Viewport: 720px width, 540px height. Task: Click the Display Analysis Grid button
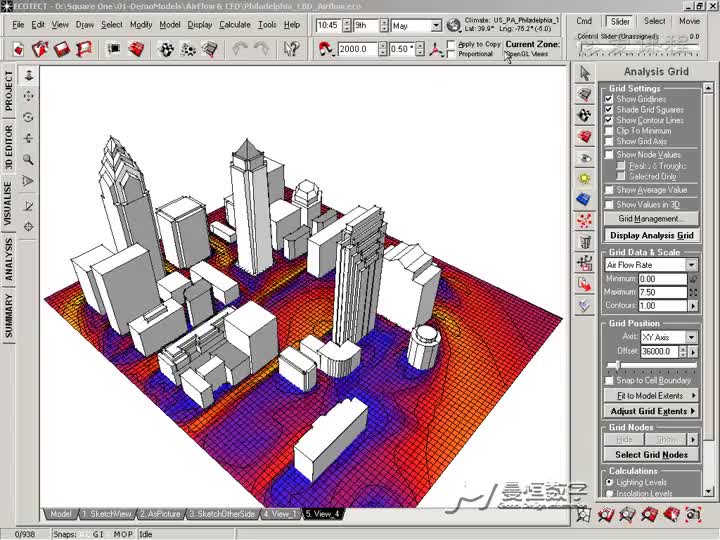651,236
